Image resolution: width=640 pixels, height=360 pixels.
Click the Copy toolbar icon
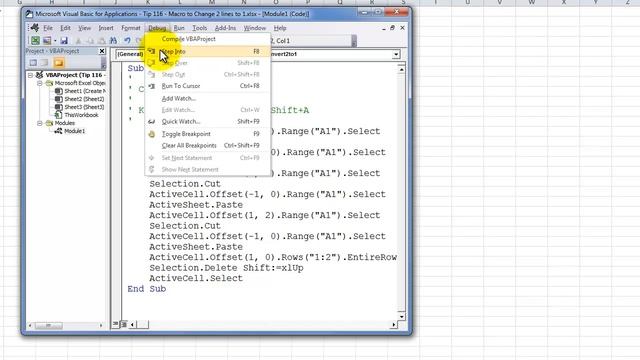90,41
